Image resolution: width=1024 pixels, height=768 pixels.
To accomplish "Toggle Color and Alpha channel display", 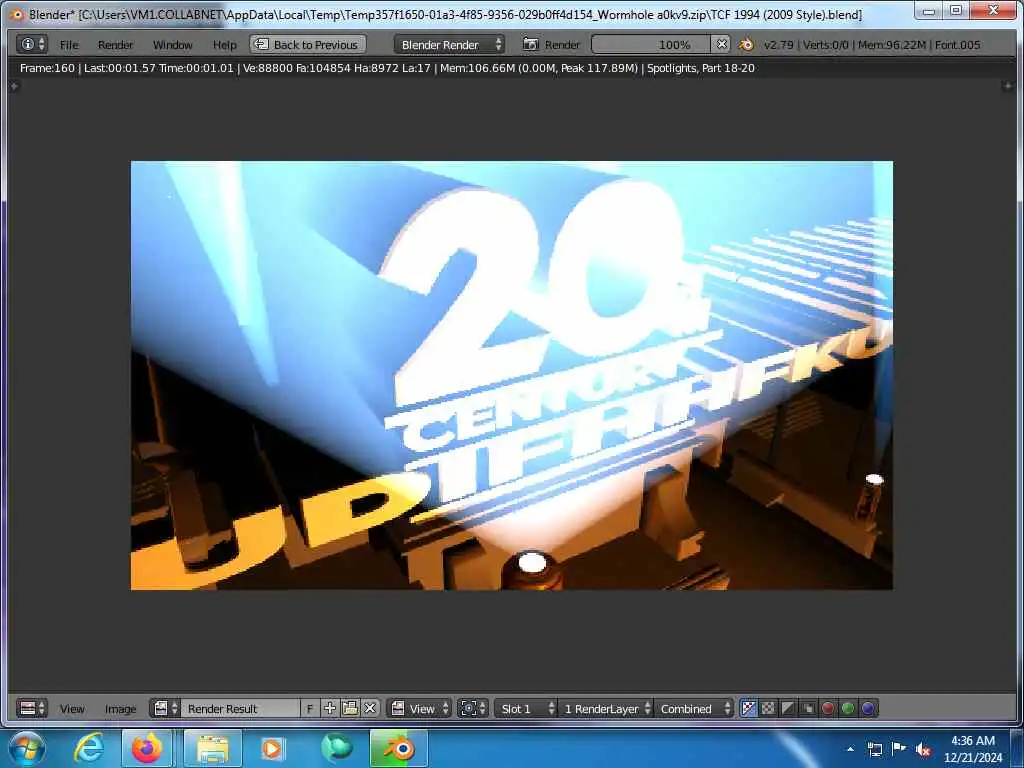I will tap(748, 709).
